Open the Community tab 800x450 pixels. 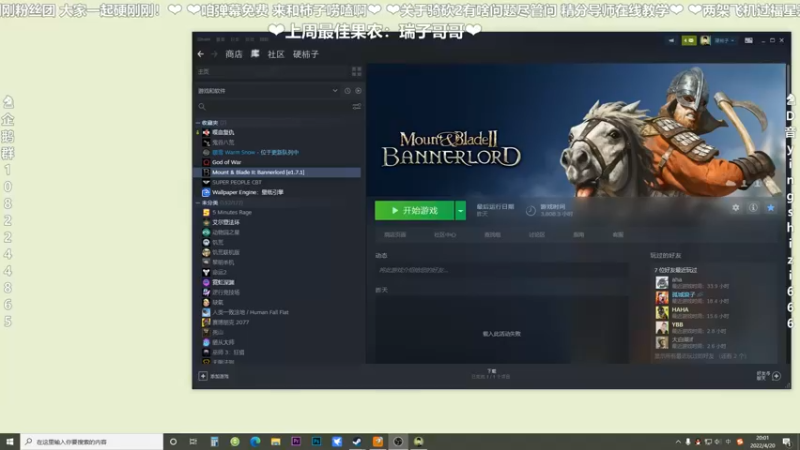point(276,54)
